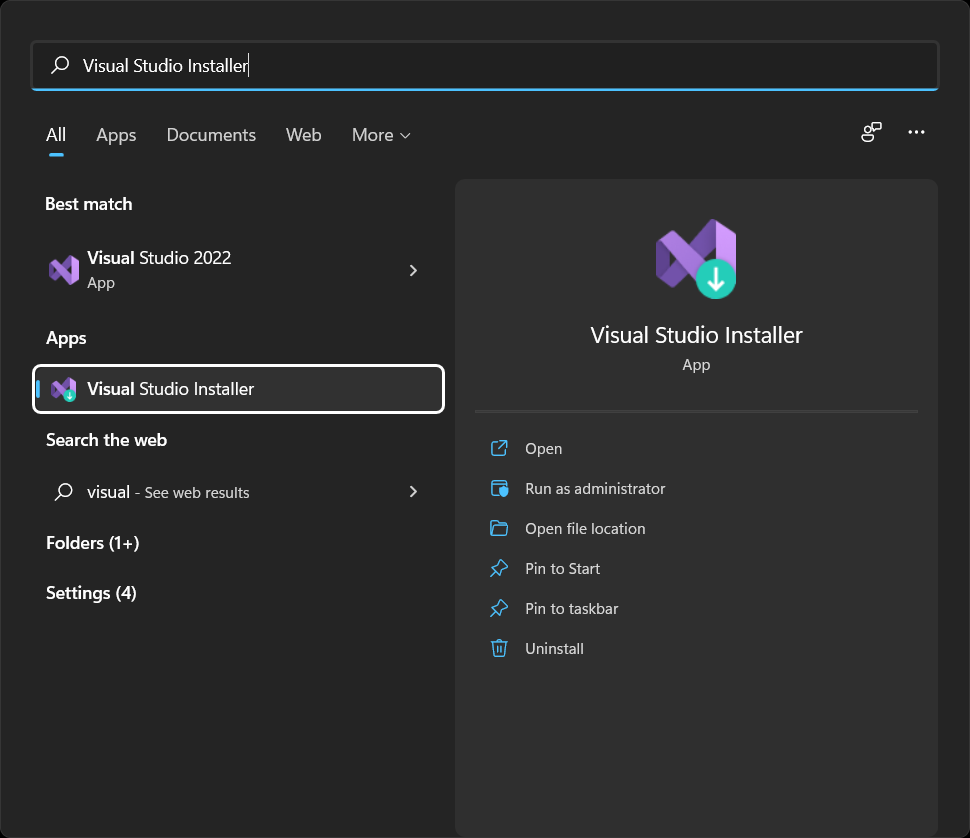Click the Pin to Start pin icon

(x=499, y=568)
